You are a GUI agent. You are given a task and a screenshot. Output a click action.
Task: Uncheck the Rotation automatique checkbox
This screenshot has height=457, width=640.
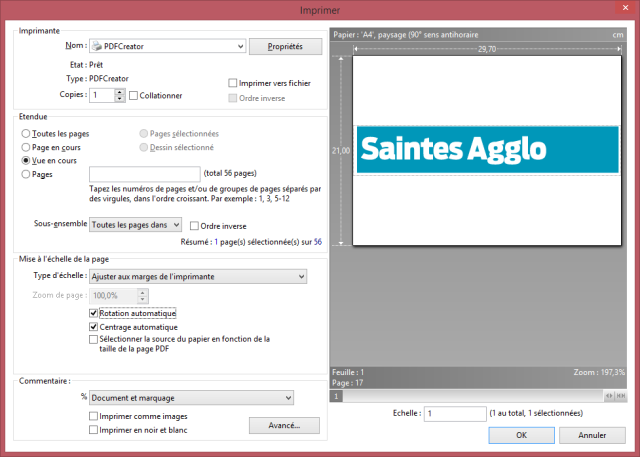(x=94, y=313)
